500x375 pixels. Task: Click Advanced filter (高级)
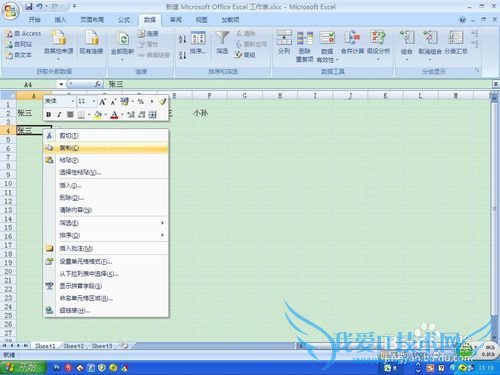245,55
